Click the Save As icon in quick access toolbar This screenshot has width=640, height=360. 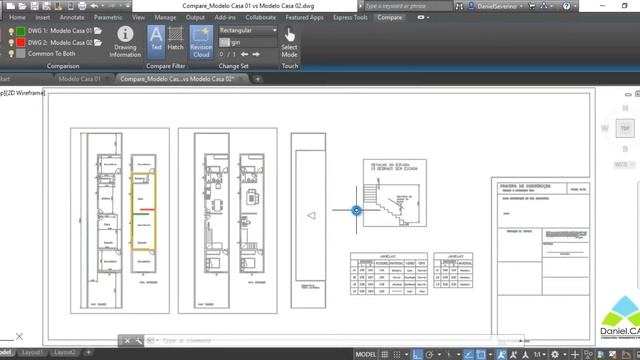tap(47, 6)
